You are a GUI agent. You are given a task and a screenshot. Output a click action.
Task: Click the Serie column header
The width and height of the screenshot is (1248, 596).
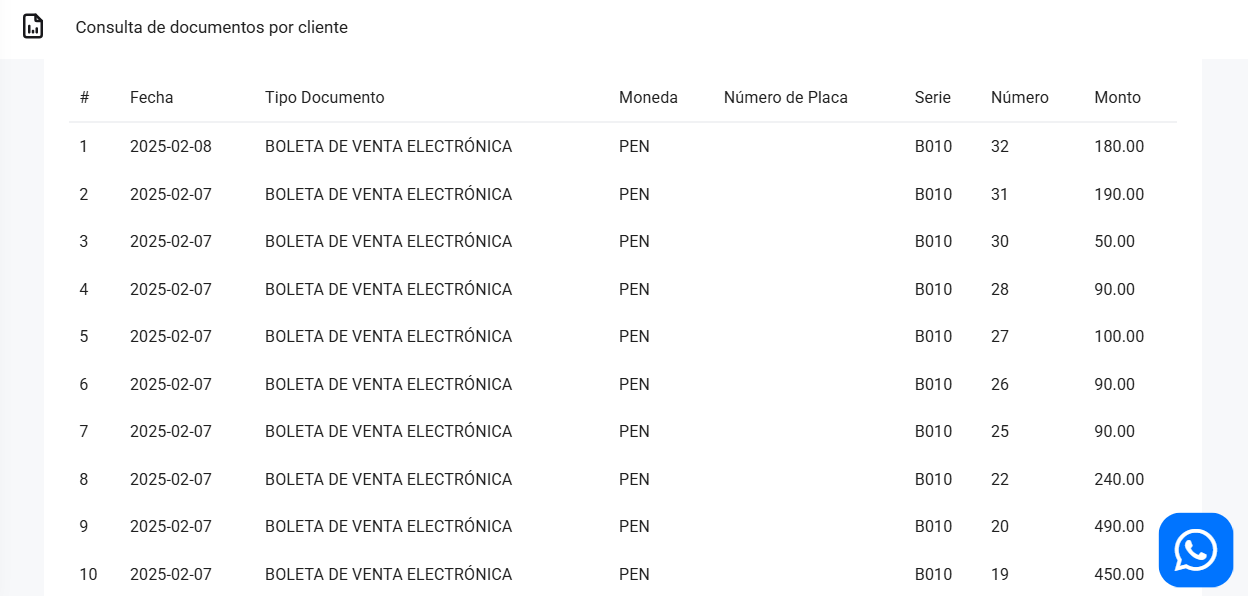tap(932, 98)
